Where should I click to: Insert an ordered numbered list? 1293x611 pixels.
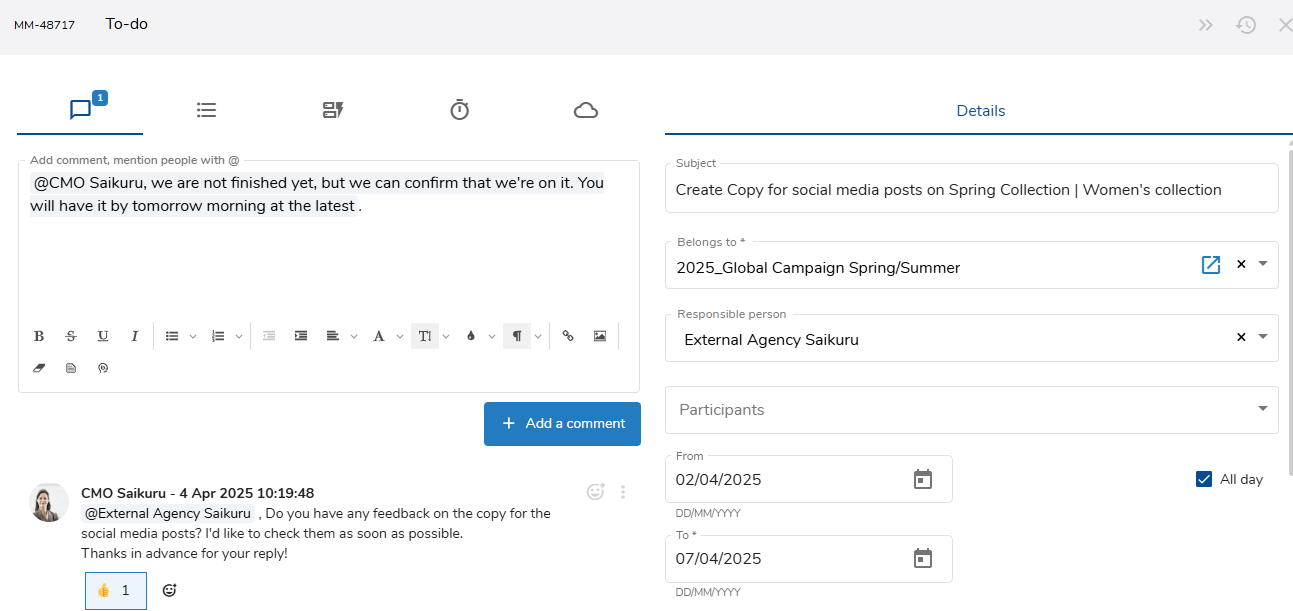(x=218, y=336)
